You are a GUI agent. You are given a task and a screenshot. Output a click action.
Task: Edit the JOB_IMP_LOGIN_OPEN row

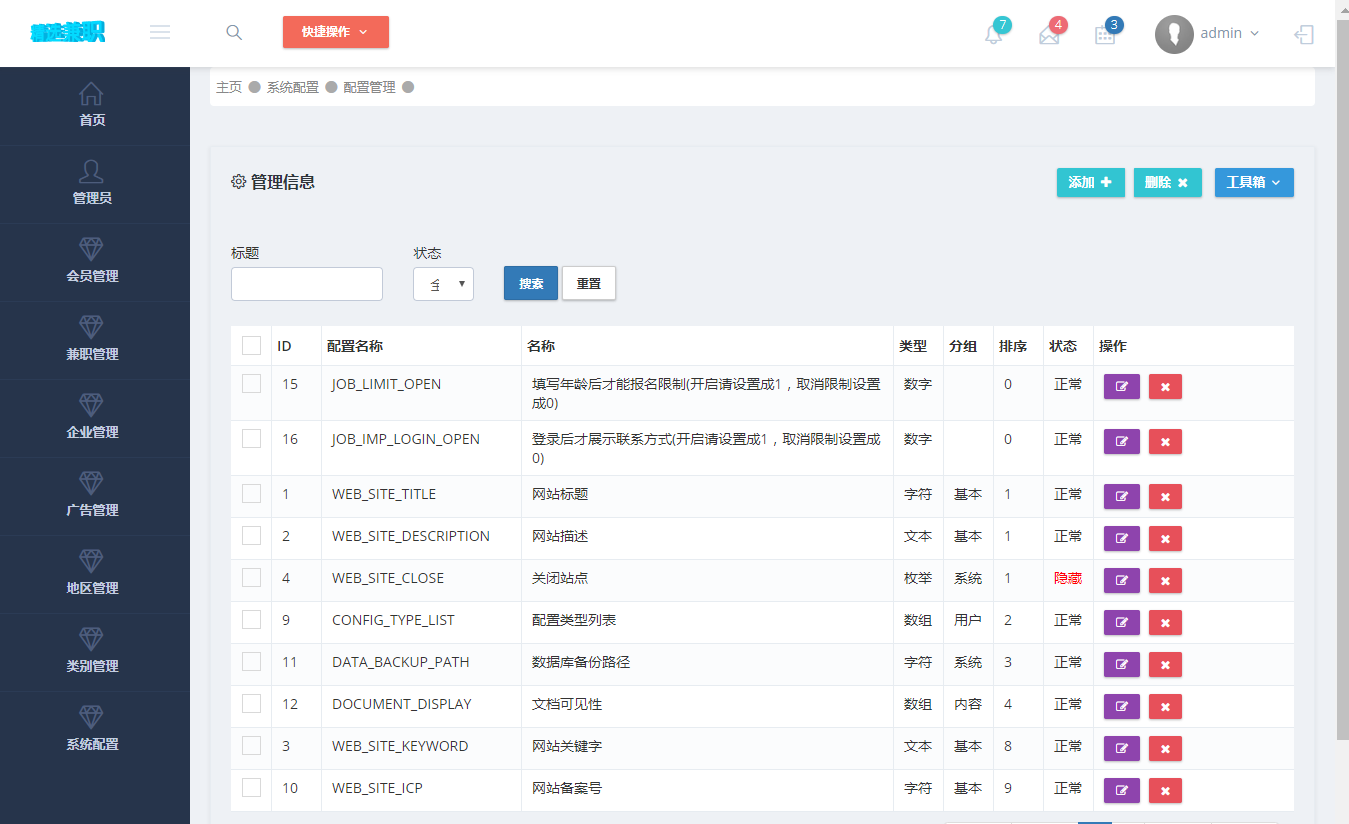[1122, 441]
